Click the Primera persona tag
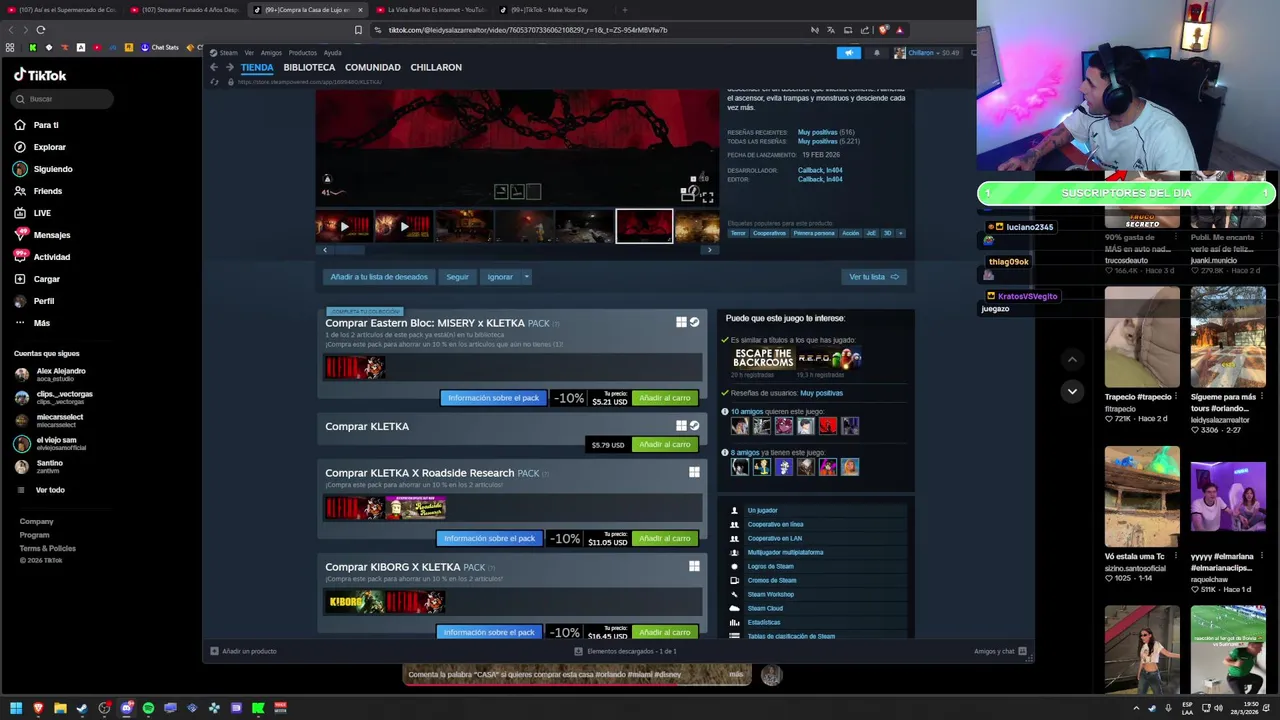Image resolution: width=1280 pixels, height=720 pixels. [x=813, y=233]
